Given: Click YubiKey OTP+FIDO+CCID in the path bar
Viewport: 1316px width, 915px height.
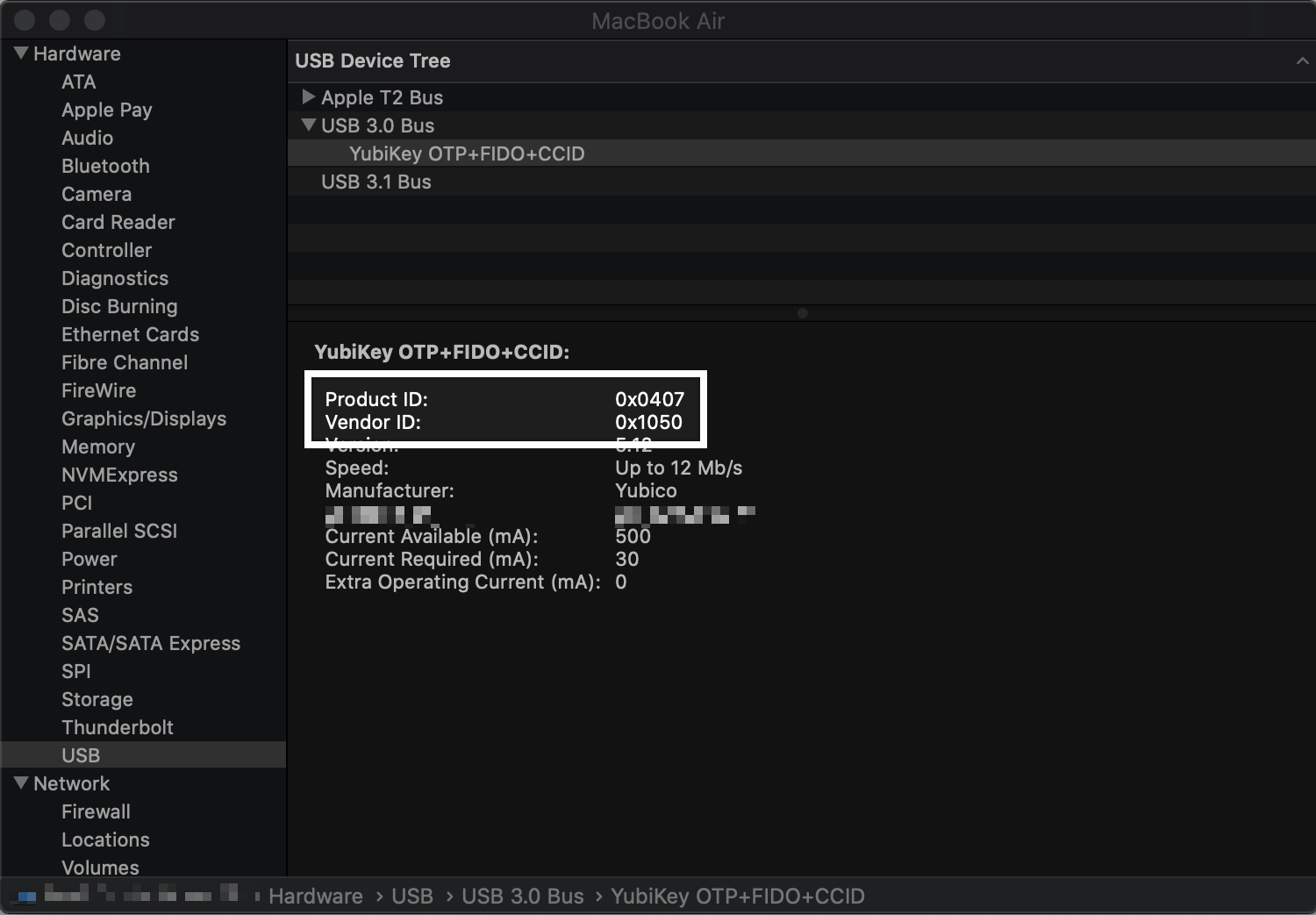Looking at the screenshot, I should (x=738, y=896).
